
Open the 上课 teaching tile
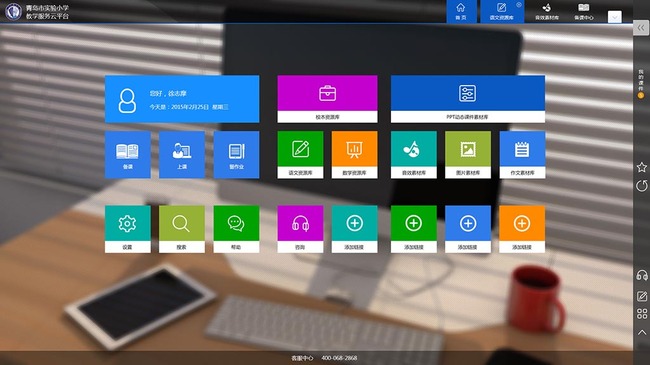pos(182,155)
